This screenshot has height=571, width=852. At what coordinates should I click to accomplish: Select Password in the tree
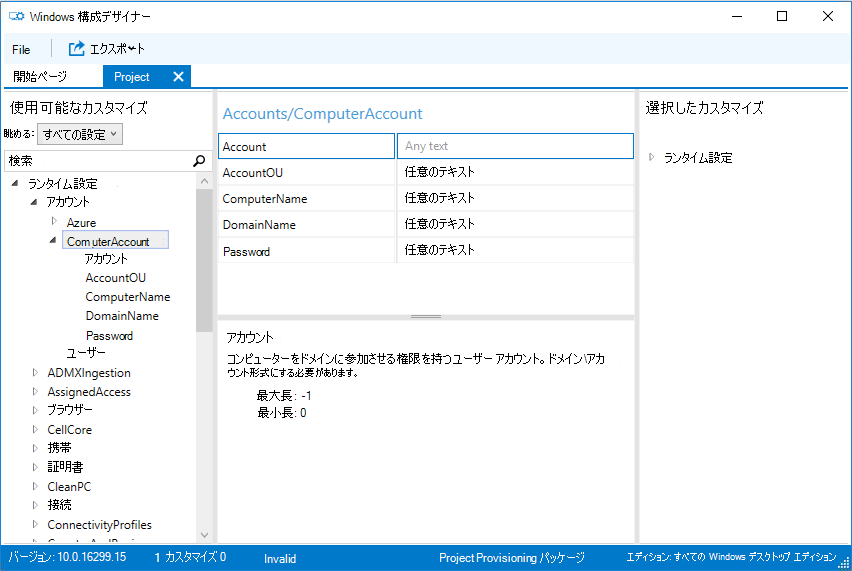(109, 336)
